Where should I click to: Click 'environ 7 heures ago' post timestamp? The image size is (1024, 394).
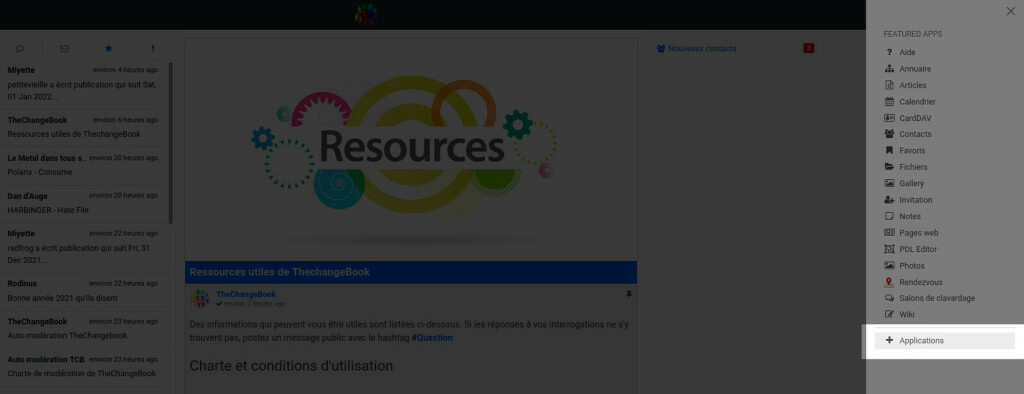(254, 304)
